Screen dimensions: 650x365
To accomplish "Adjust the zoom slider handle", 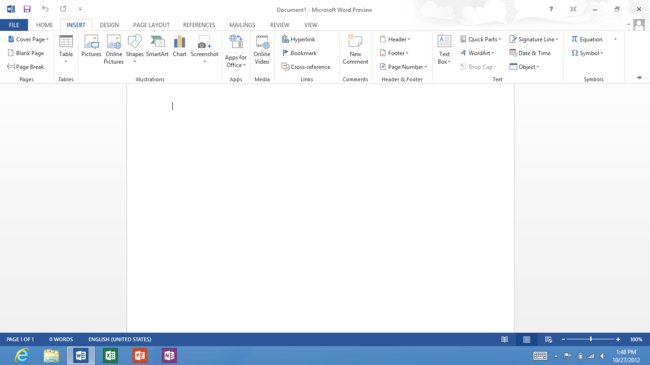I will click(591, 339).
